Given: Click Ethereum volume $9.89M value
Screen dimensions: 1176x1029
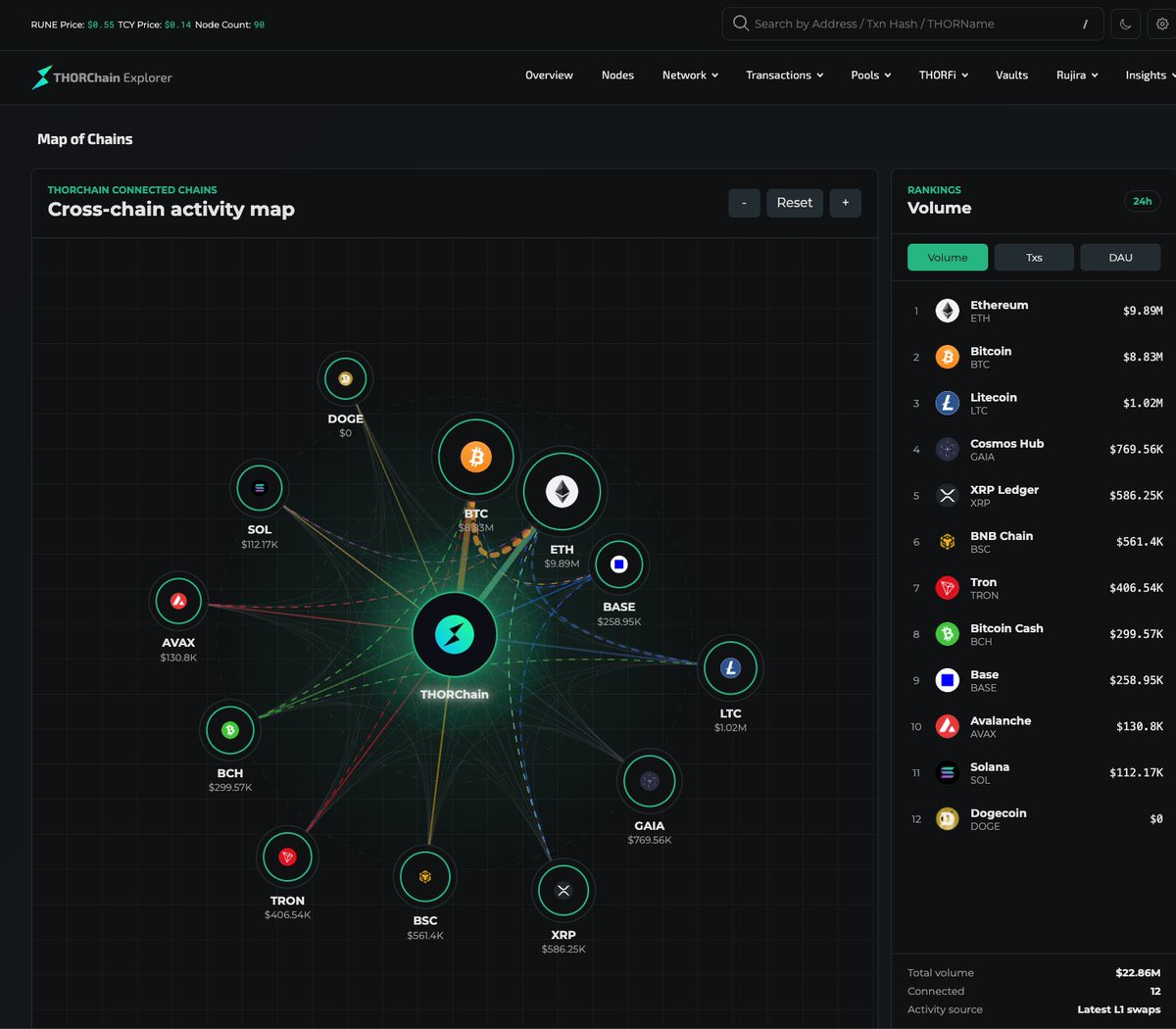Looking at the screenshot, I should (x=1143, y=311).
